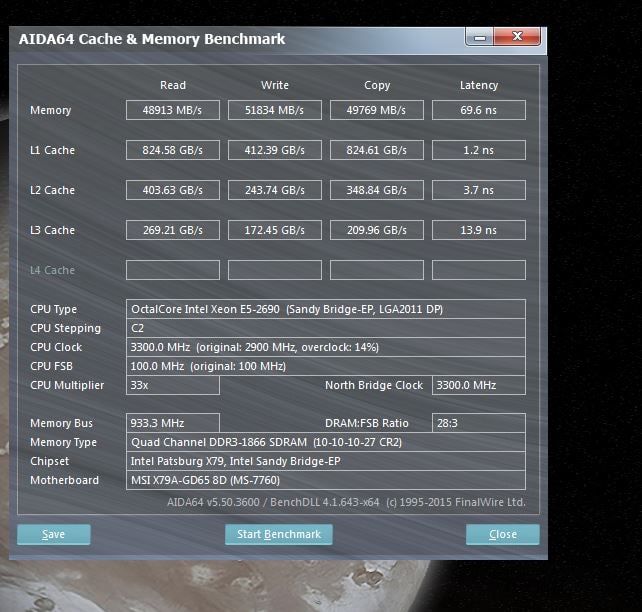Viewport: 642px width, 612px height.
Task: Click the empty L4 Cache copy box
Action: tap(377, 270)
